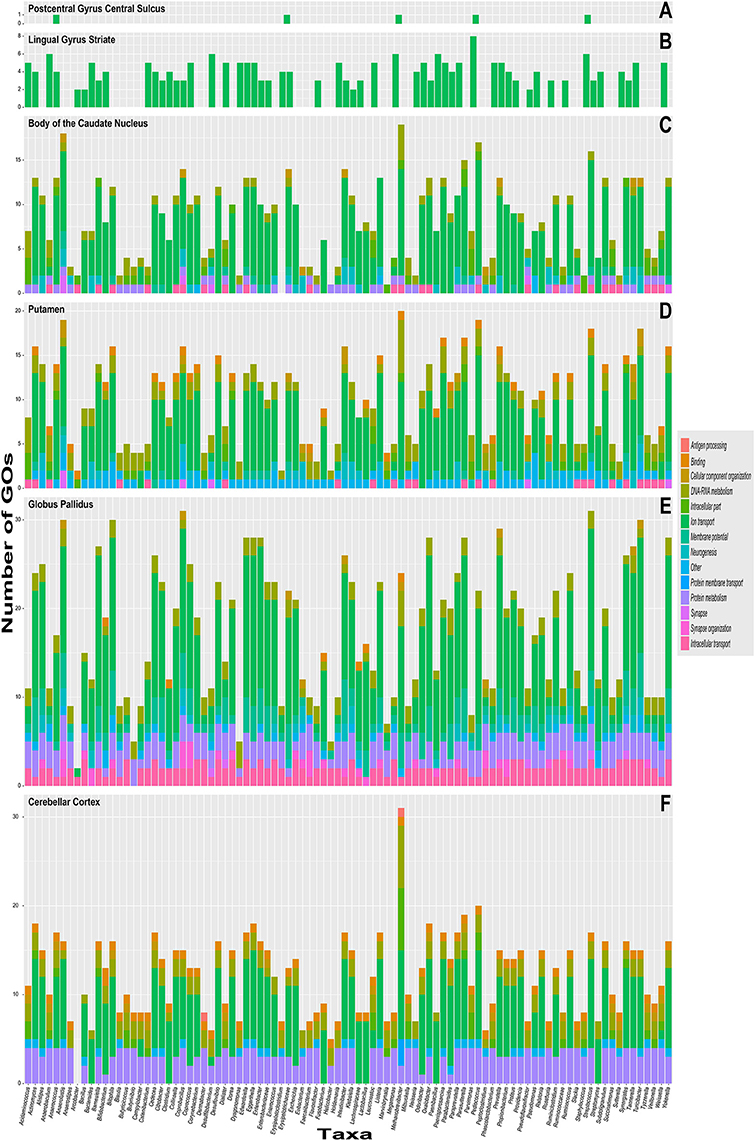Select the 'Membrane potential' legend label

710,537
